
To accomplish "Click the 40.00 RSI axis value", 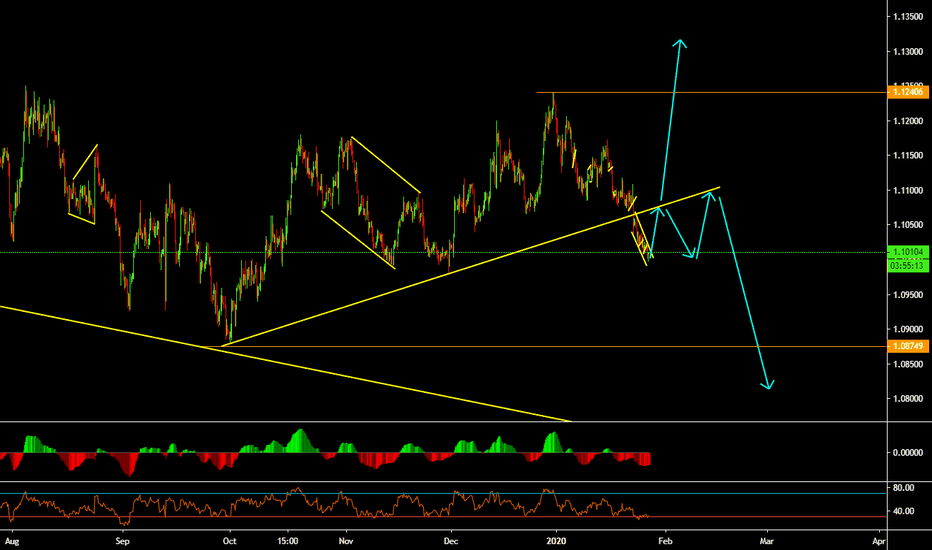I will click(x=903, y=511).
